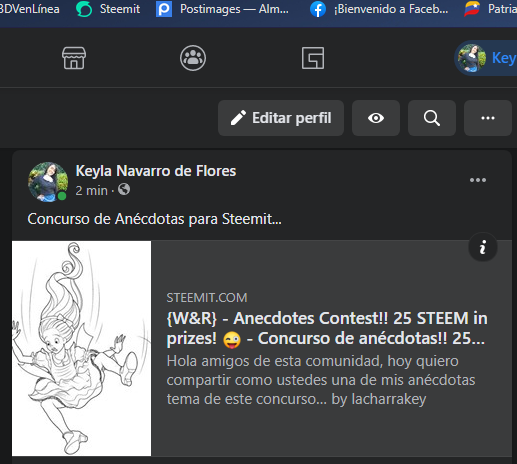This screenshot has height=464, width=517.
Task: Click the Postimages P icon in bookmarks
Action: [164, 9]
